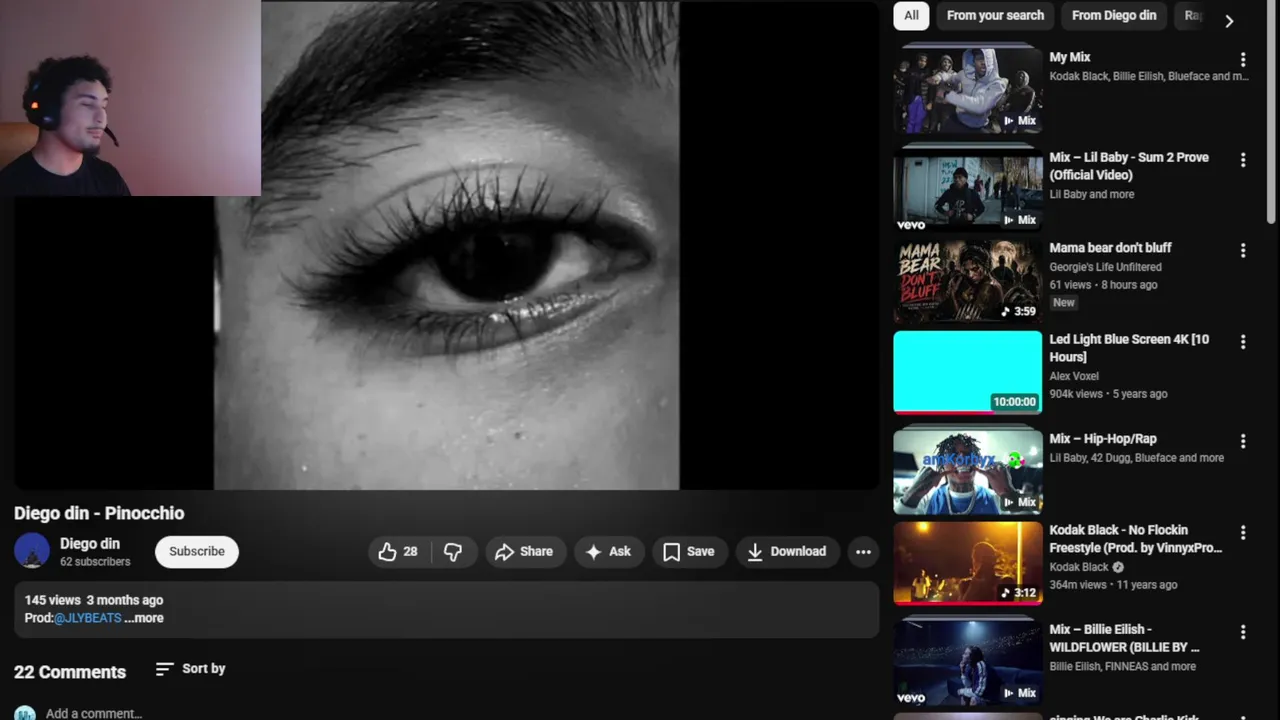Like the Diego din Pinocchio video

pos(398,551)
